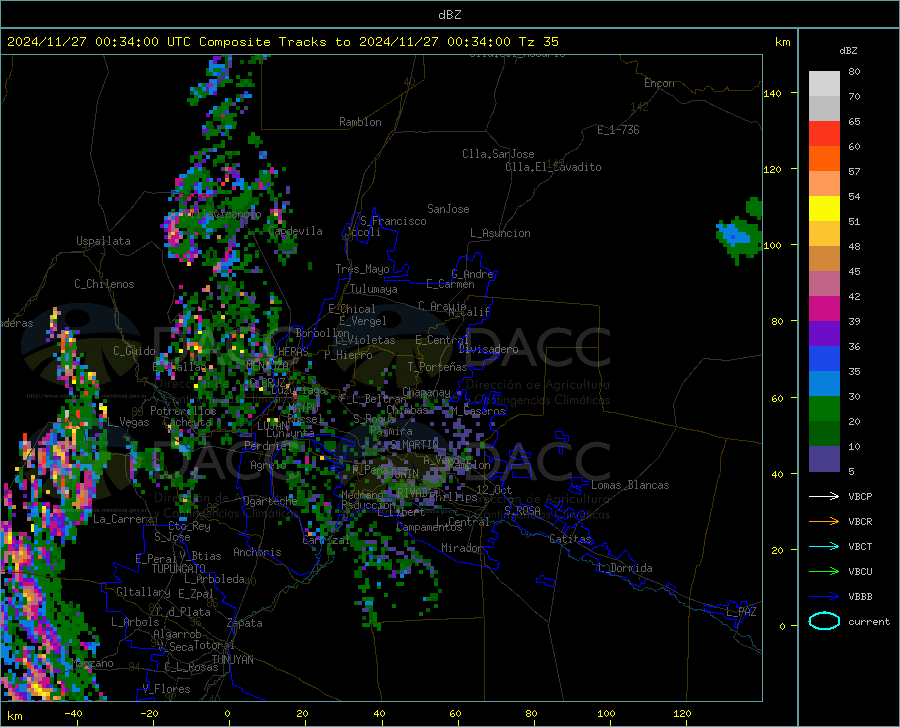Select the dark orange 57-60 dBZ swatch
This screenshot has width=900, height=727.
click(824, 159)
